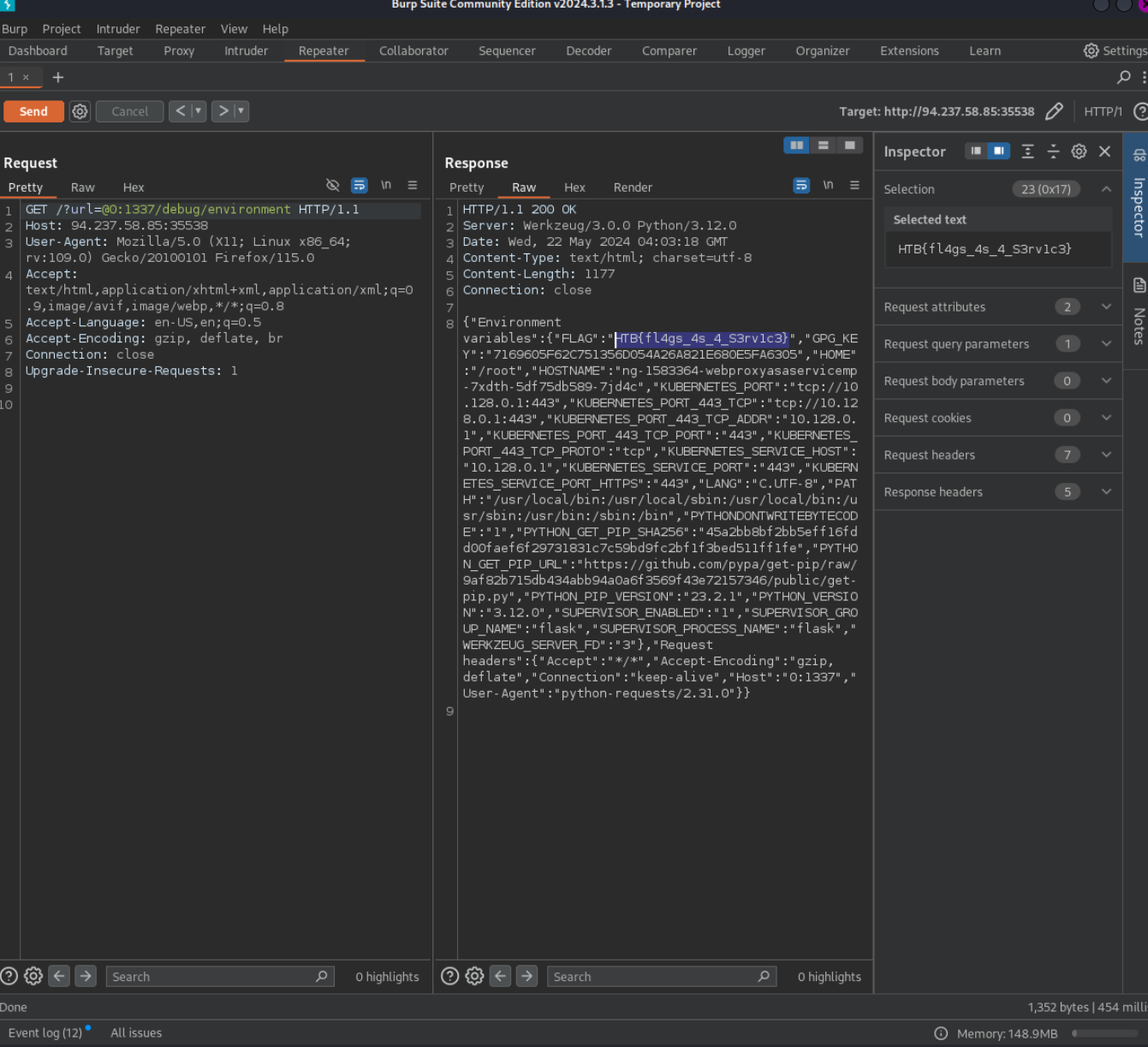Click Request search input field

tap(220, 976)
